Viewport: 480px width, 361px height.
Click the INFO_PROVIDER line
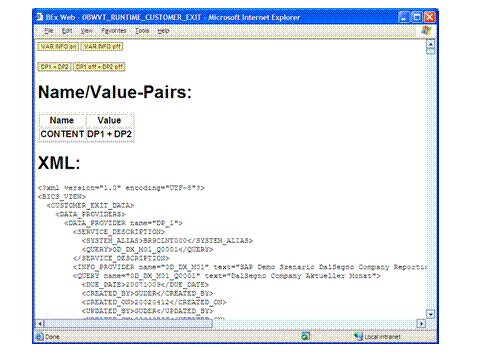[250, 267]
